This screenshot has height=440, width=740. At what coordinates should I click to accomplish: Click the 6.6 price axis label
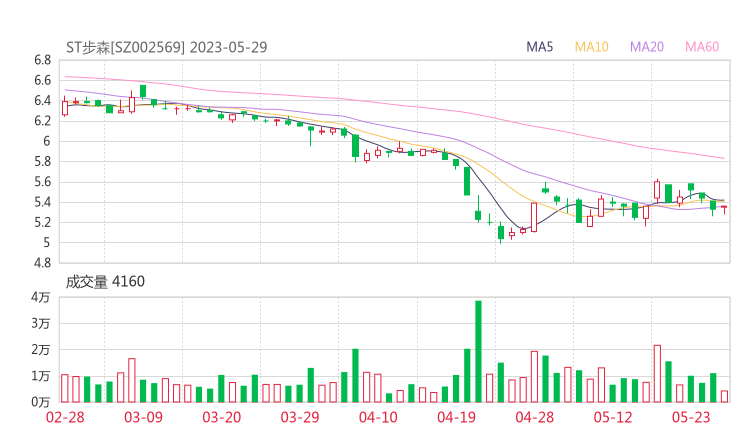(x=42, y=80)
